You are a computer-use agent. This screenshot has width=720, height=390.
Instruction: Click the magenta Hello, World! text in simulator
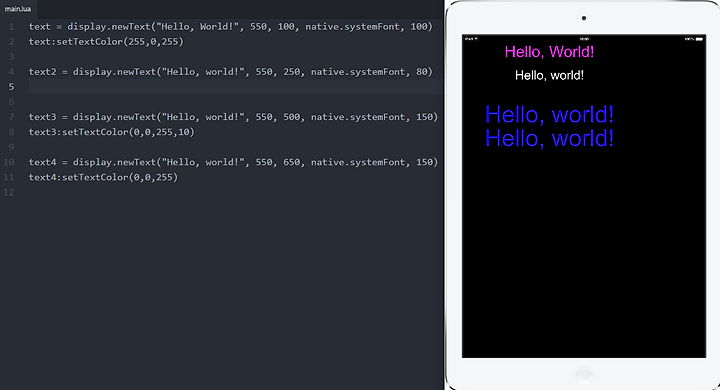click(x=549, y=52)
